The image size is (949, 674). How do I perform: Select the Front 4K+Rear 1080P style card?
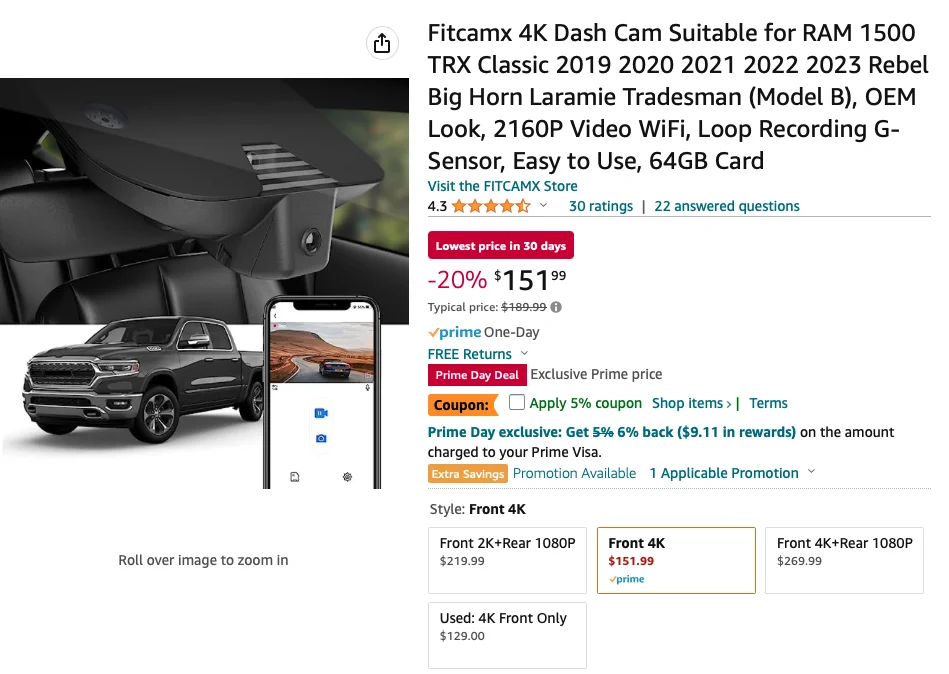click(x=844, y=560)
